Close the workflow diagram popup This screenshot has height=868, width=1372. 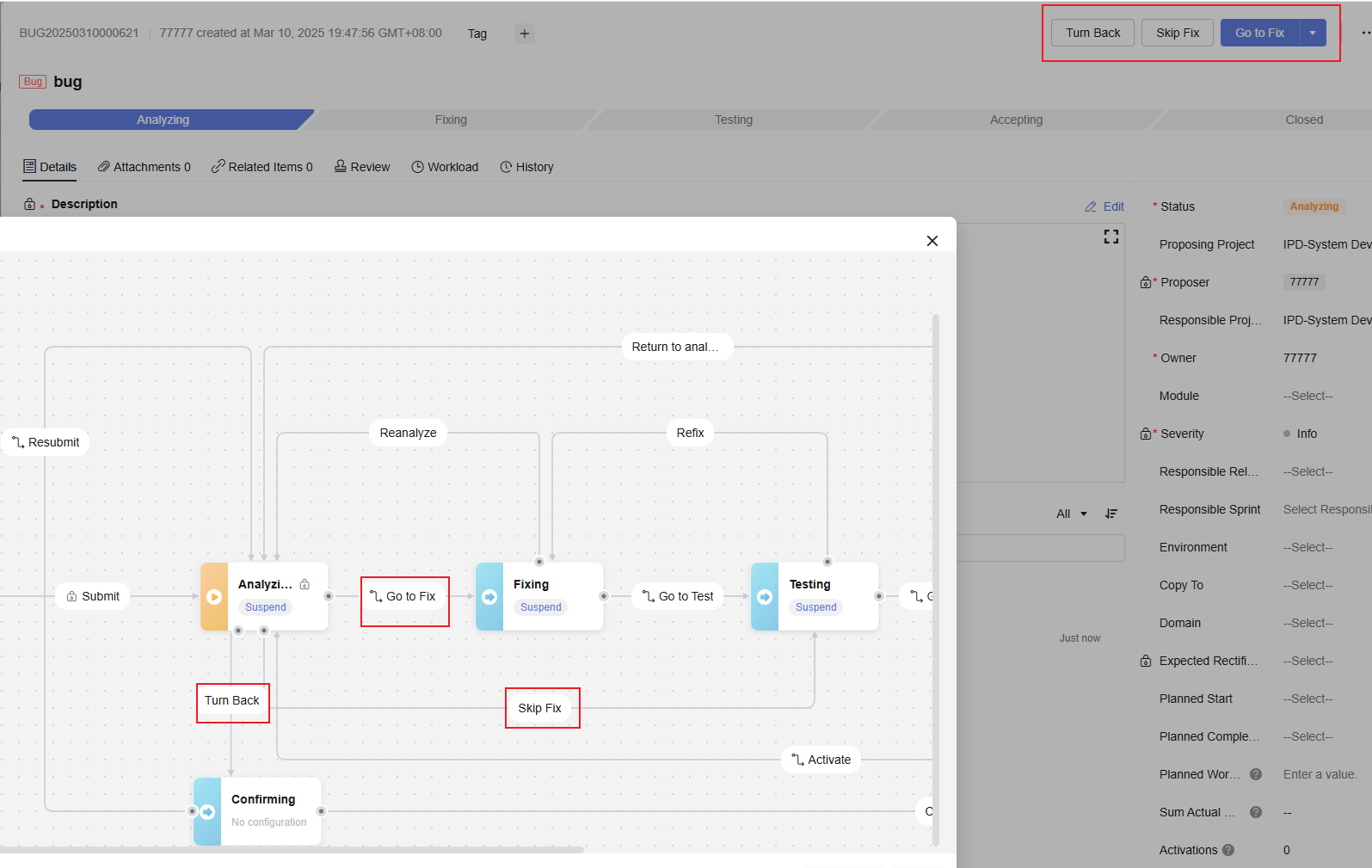[932, 241]
